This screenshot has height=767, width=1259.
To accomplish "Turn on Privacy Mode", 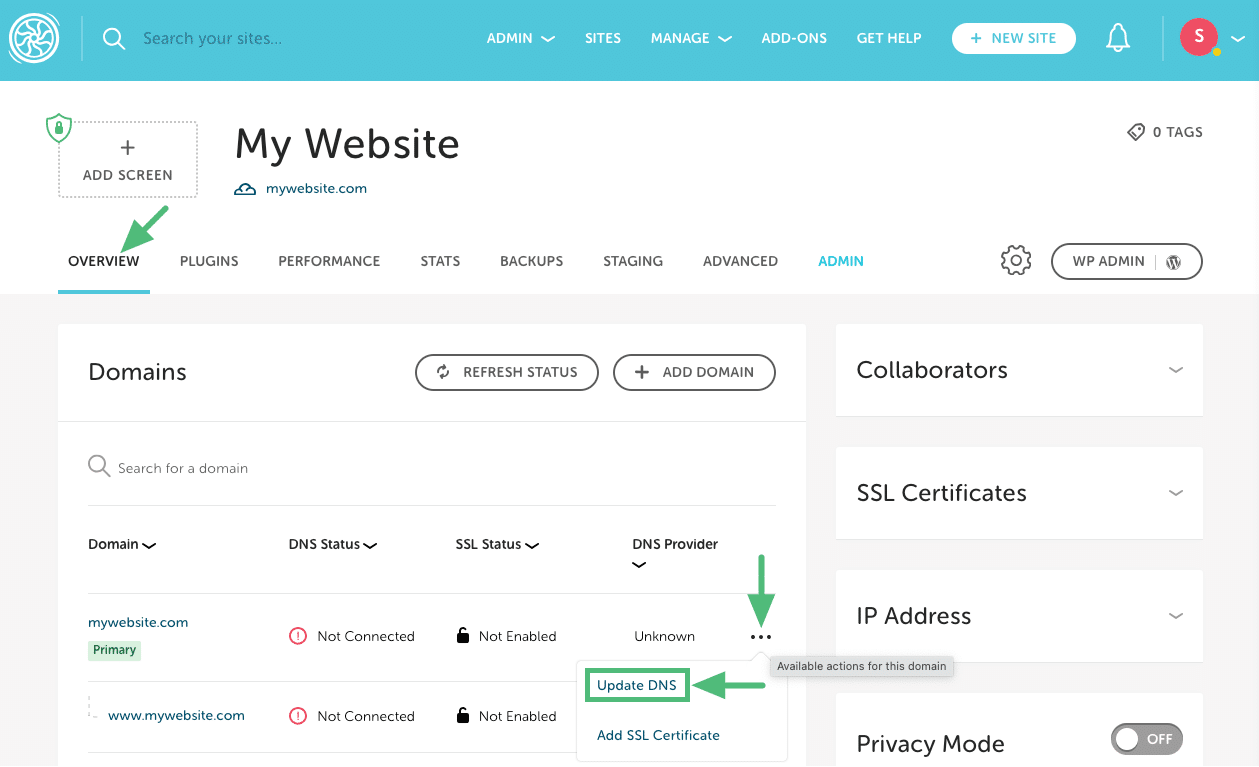I will pyautogui.click(x=1146, y=739).
